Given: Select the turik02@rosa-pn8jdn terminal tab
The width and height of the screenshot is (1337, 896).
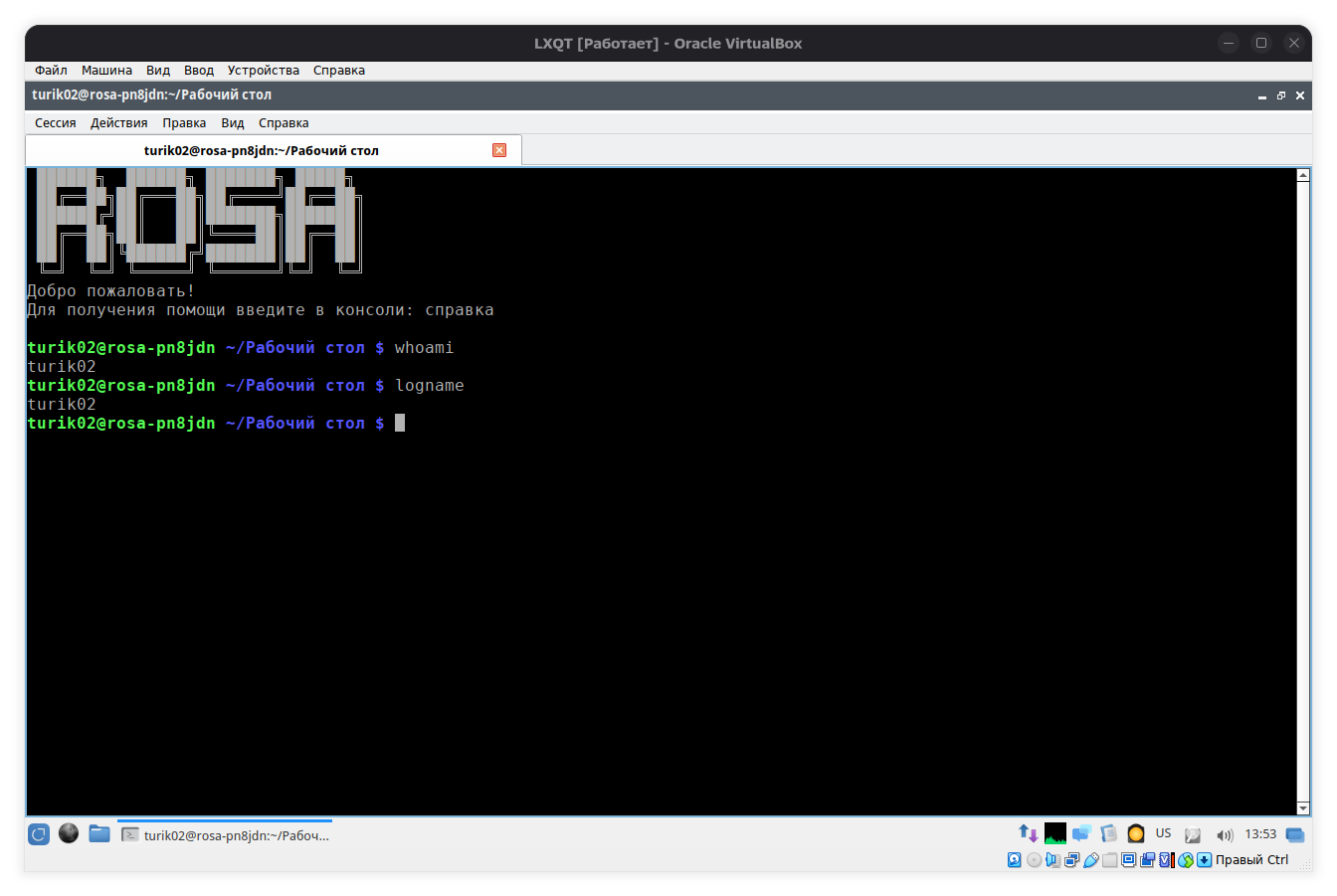Looking at the screenshot, I should pyautogui.click(x=274, y=150).
